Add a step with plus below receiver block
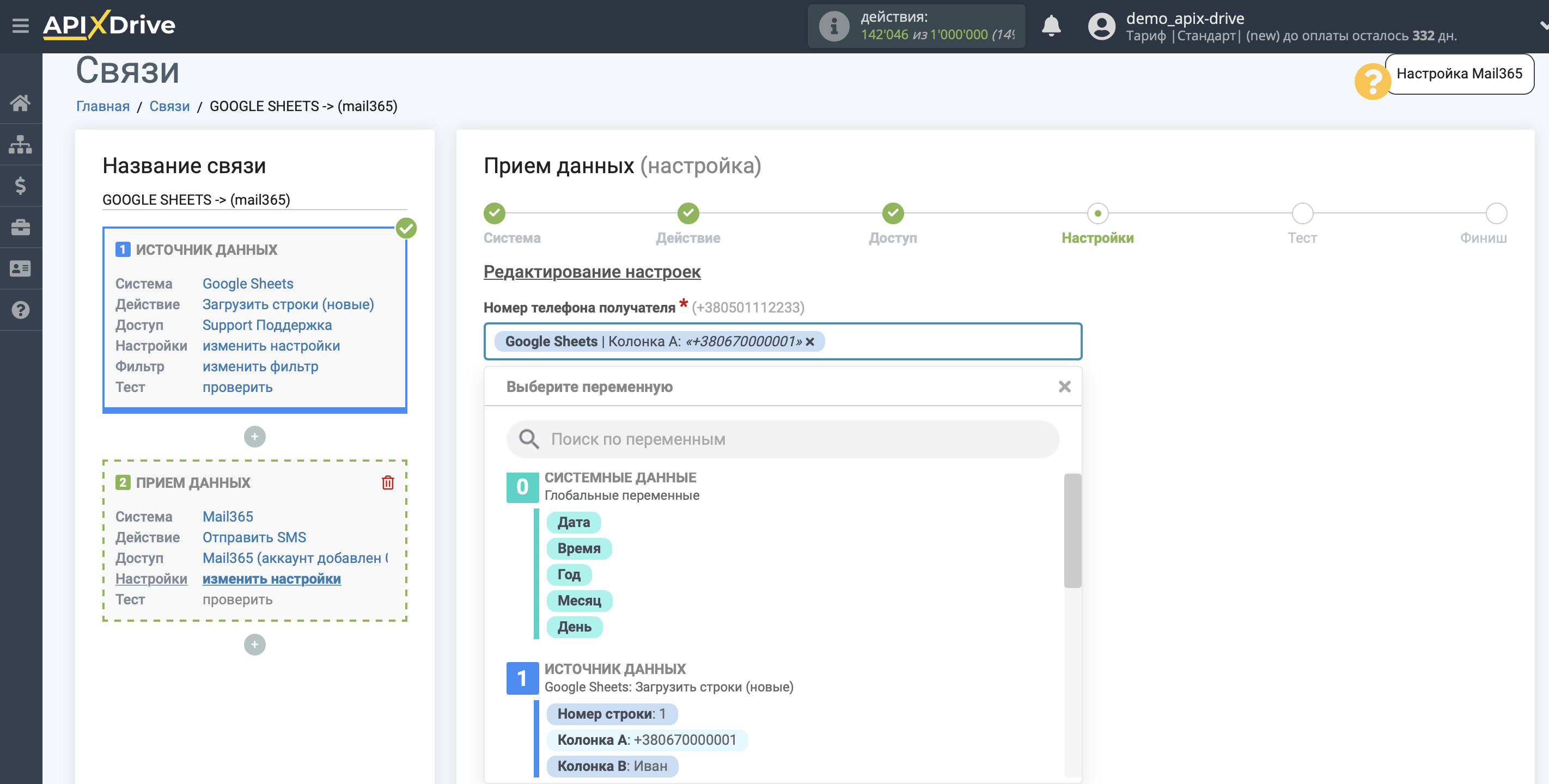Image resolution: width=1549 pixels, height=784 pixels. pyautogui.click(x=255, y=645)
